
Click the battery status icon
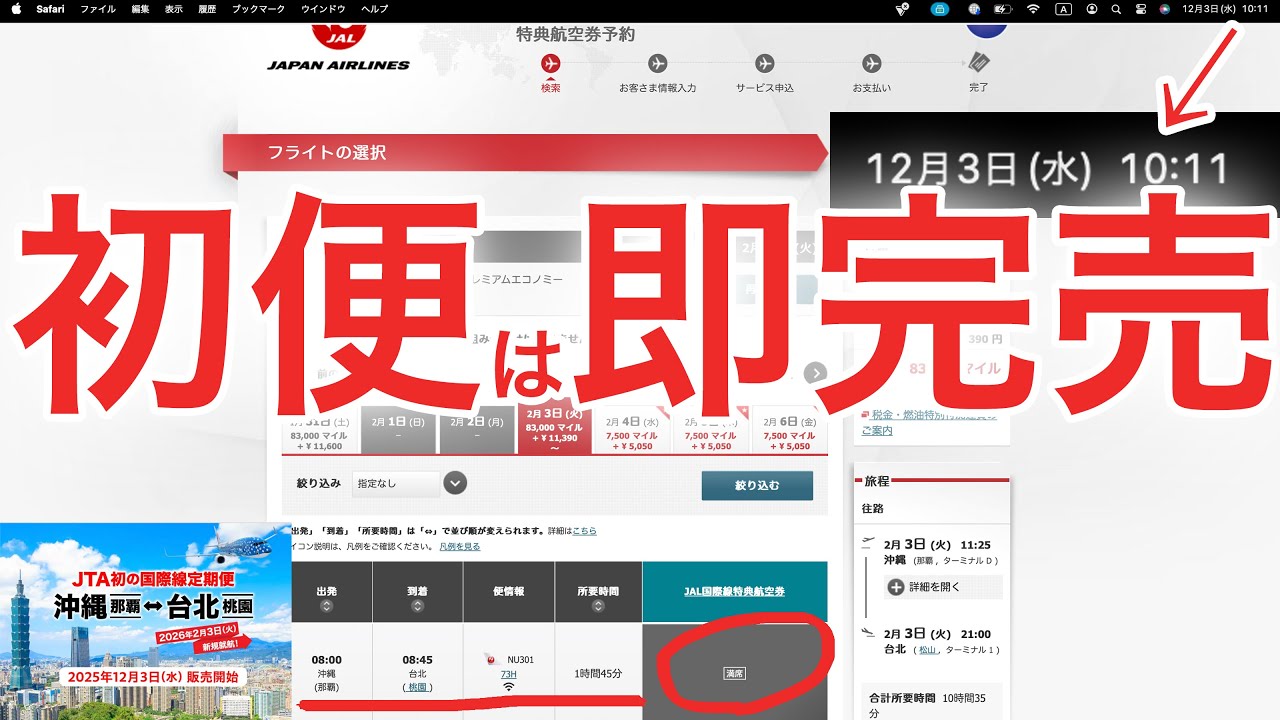click(1004, 8)
